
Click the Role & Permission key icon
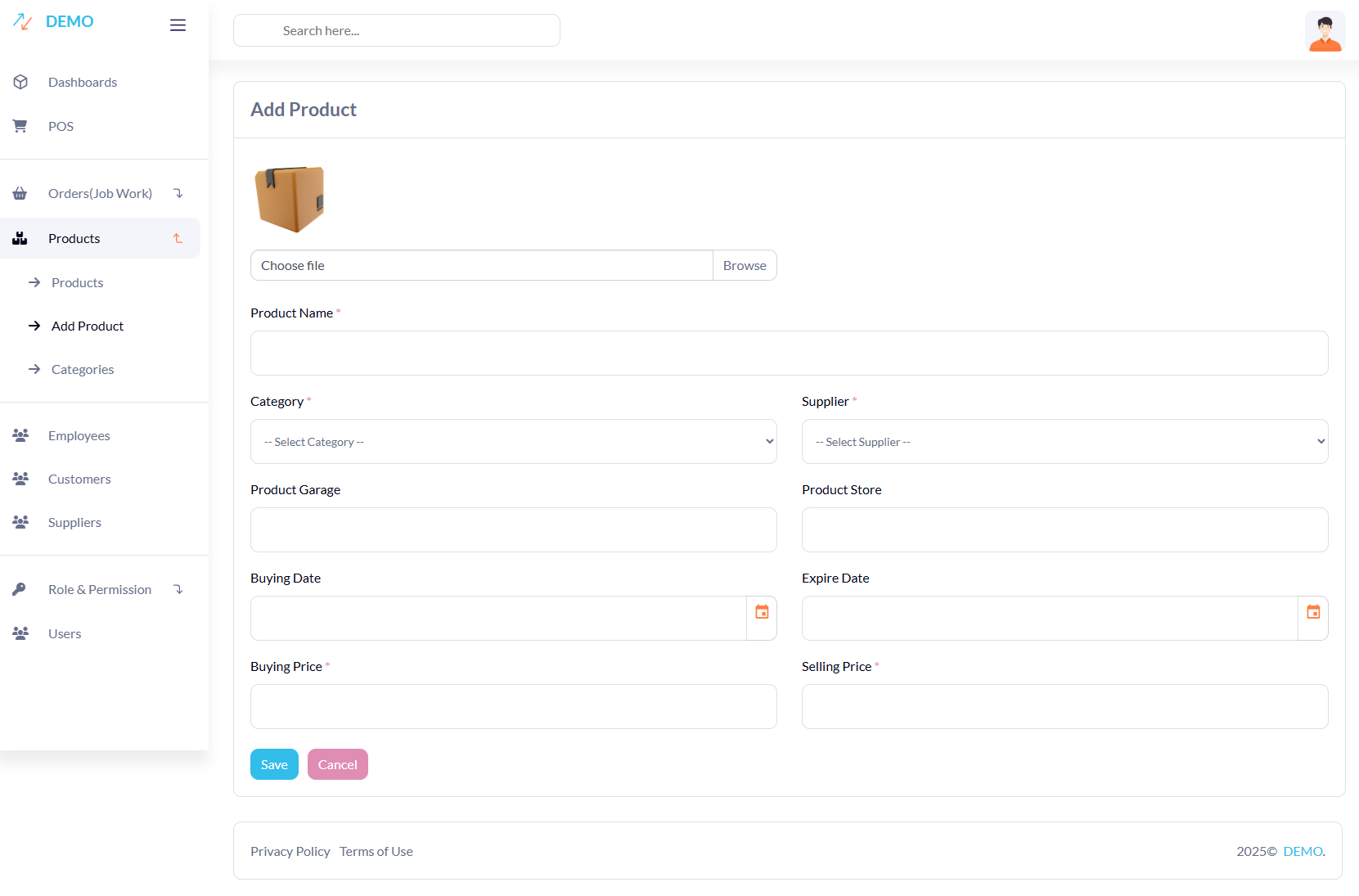pyautogui.click(x=20, y=589)
